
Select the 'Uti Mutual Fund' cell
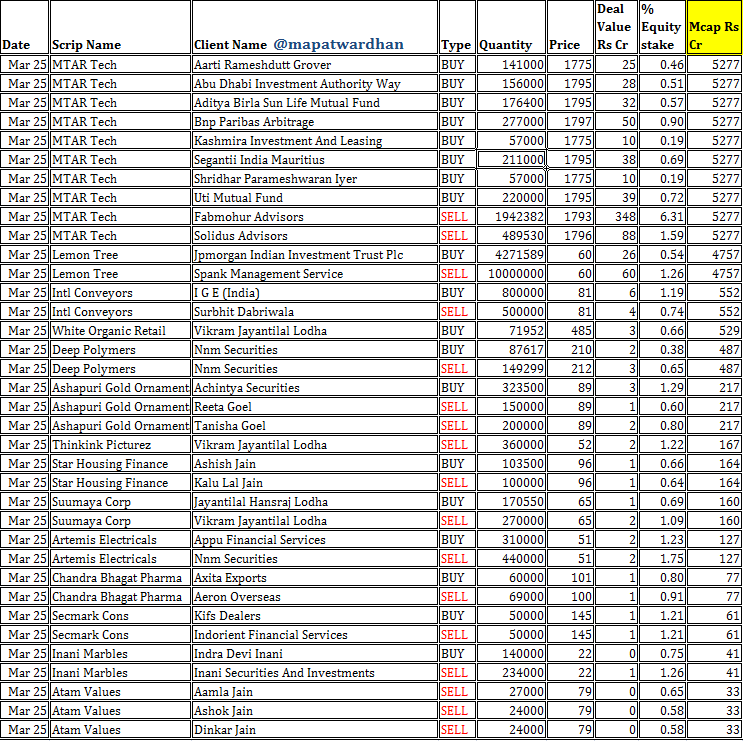pos(315,197)
